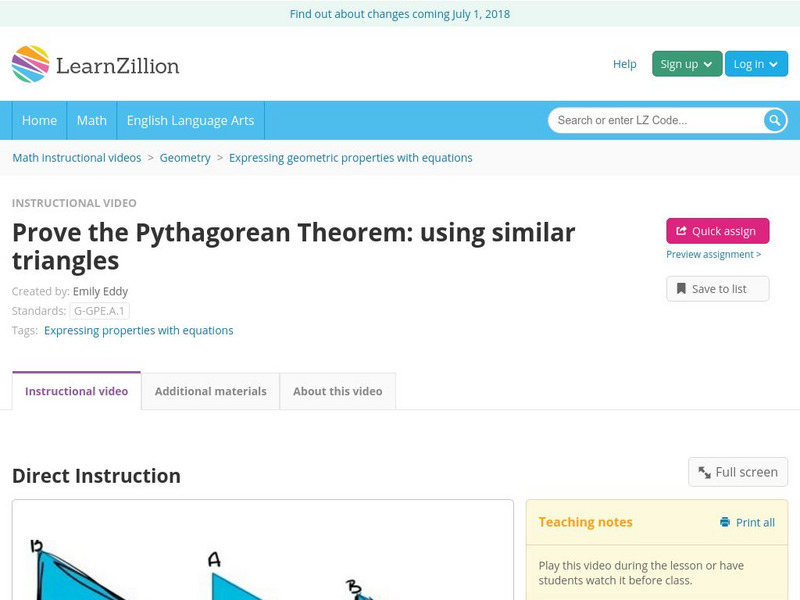This screenshot has height=600, width=800.
Task: Open the Sign up dropdown chevron
Action: (x=706, y=63)
